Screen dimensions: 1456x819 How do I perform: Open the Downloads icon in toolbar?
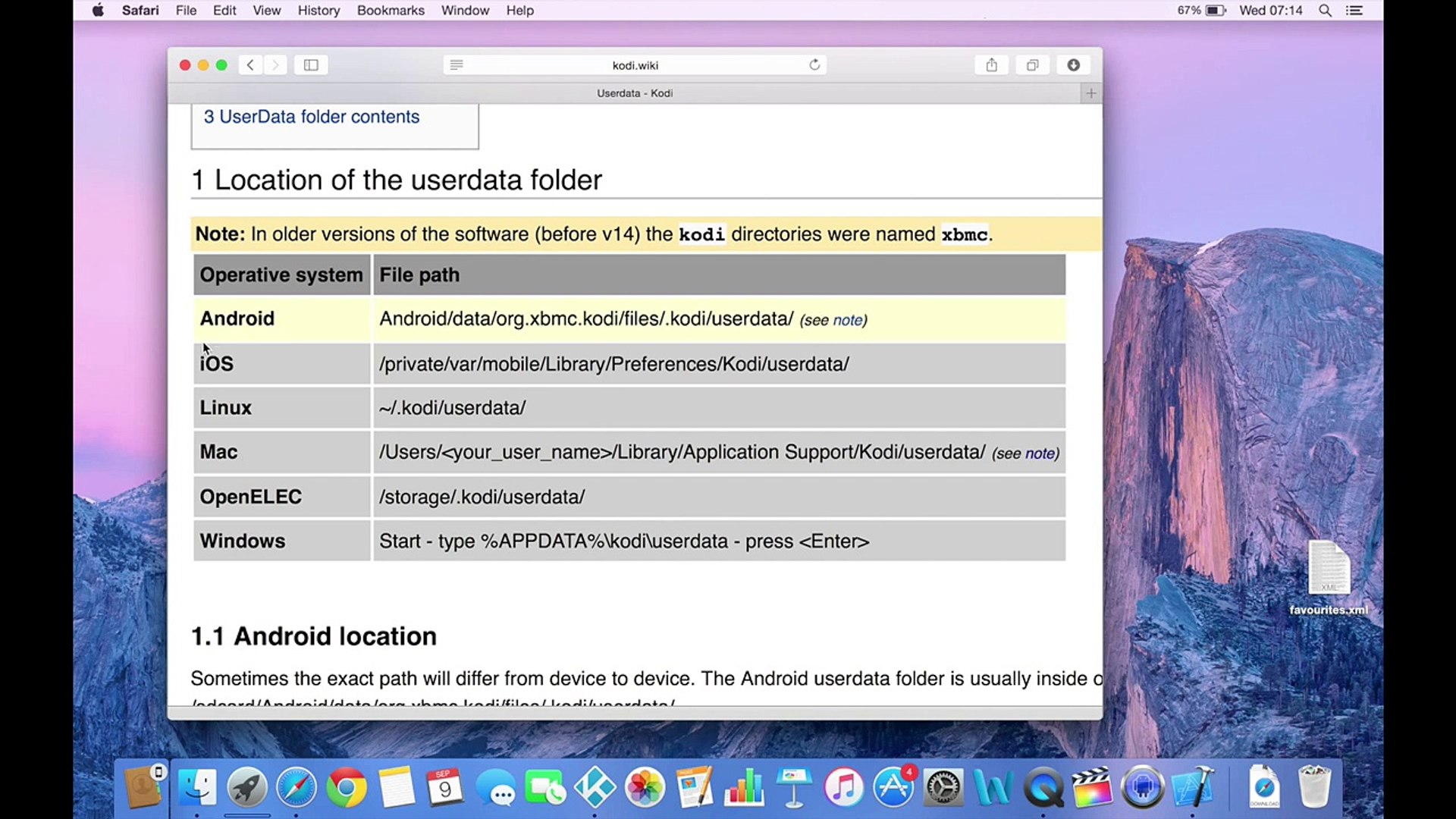tap(1073, 65)
